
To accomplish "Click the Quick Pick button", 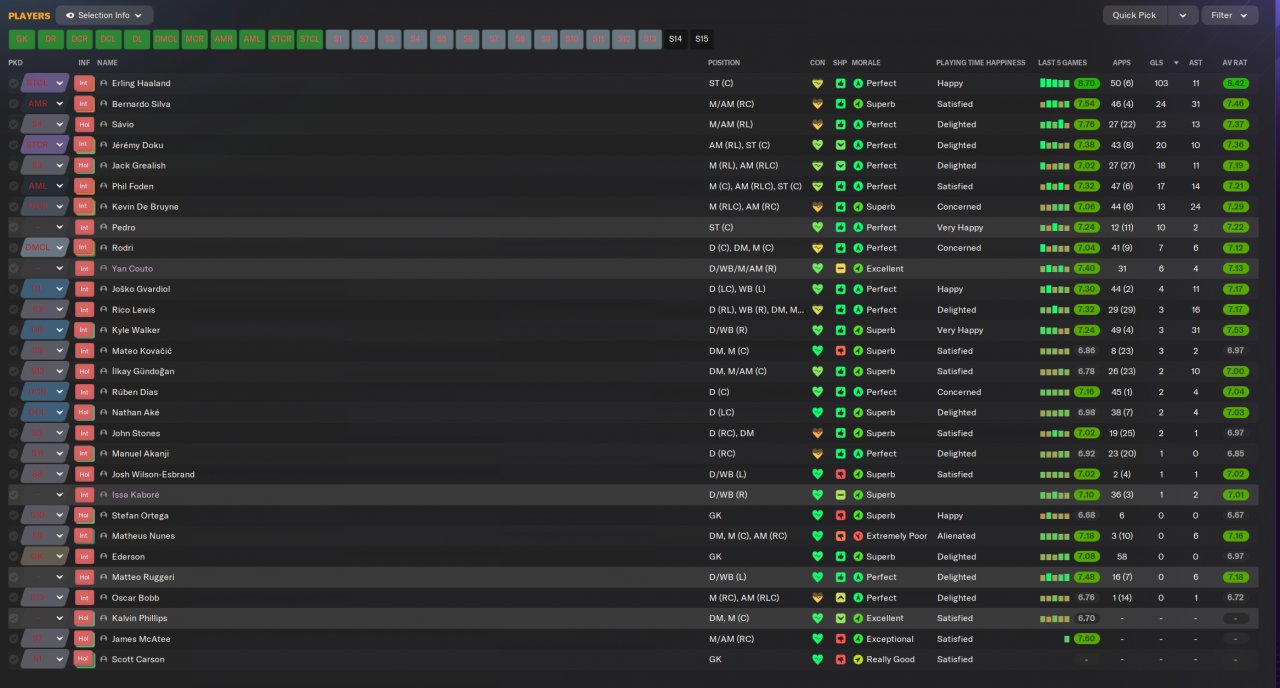I will point(1134,15).
